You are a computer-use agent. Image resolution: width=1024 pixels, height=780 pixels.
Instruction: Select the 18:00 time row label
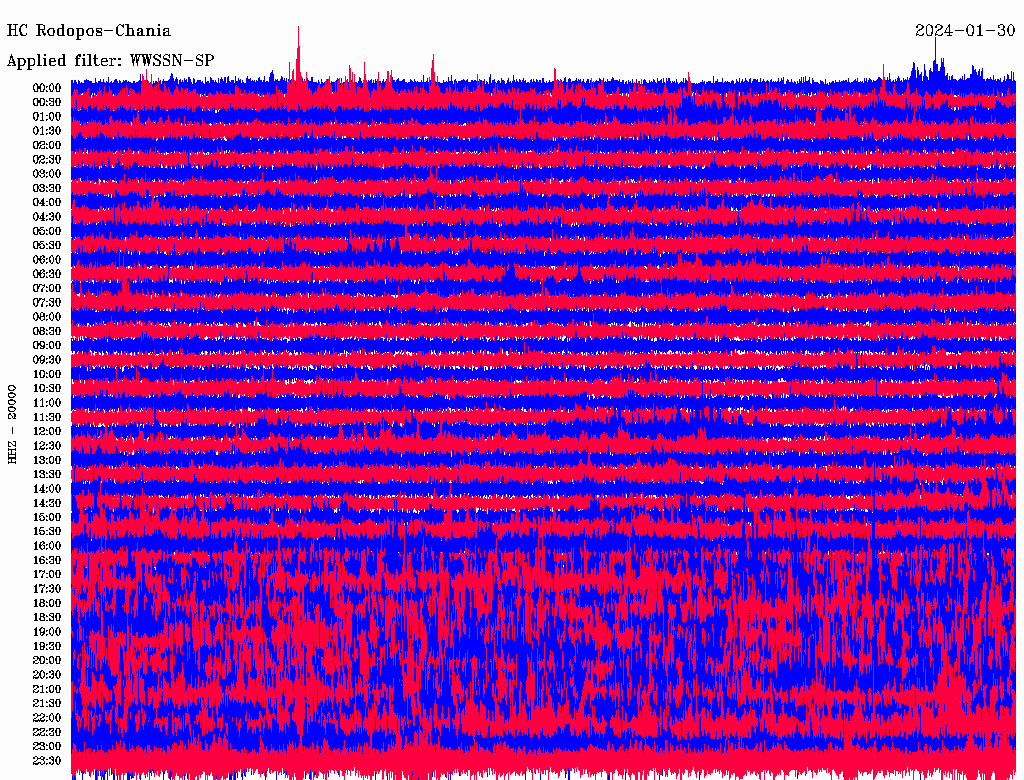coord(47,603)
